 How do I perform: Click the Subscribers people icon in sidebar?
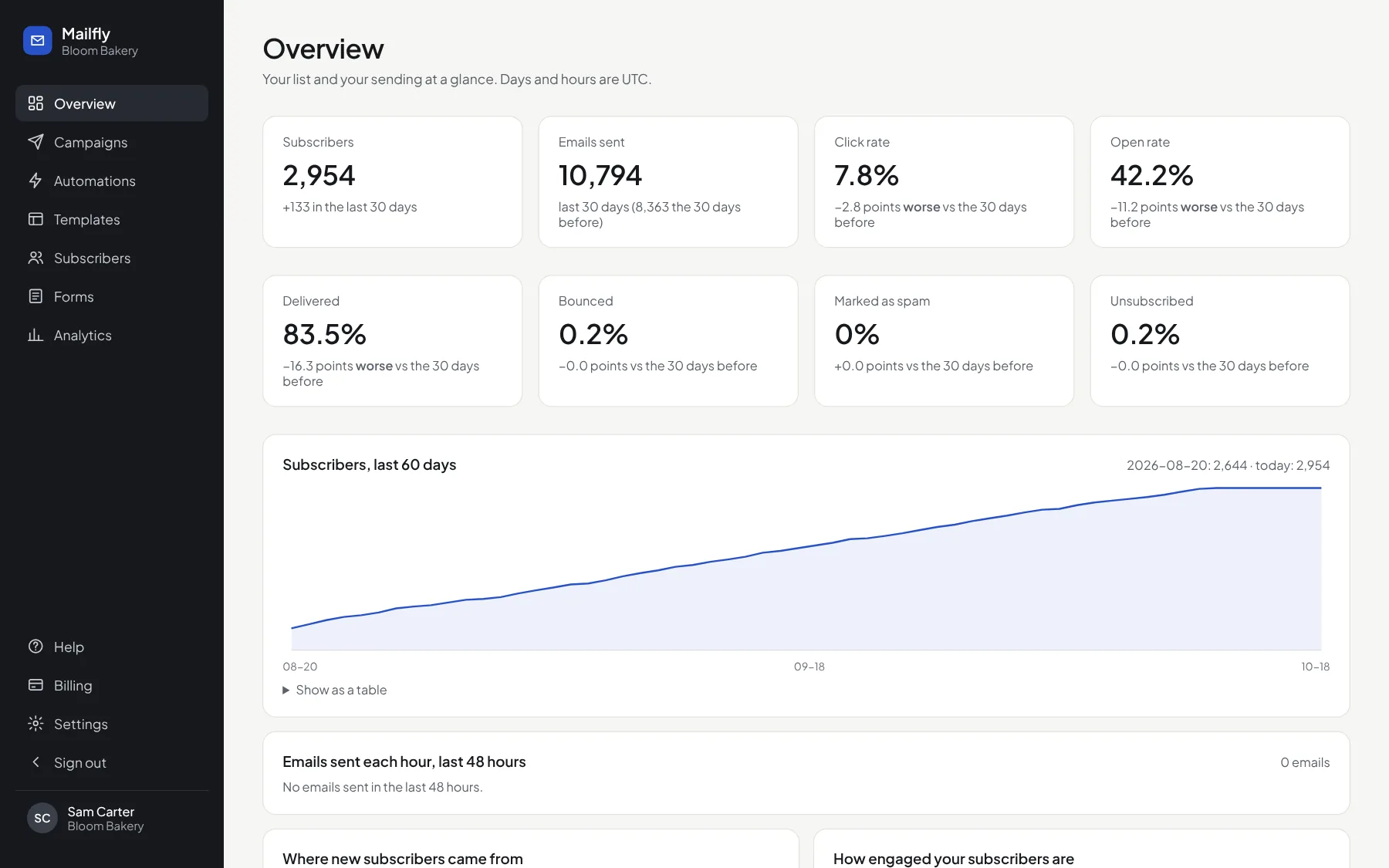(x=35, y=258)
